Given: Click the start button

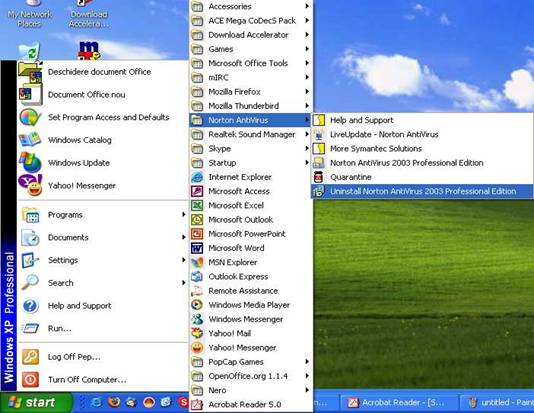Looking at the screenshot, I should coord(36,402).
